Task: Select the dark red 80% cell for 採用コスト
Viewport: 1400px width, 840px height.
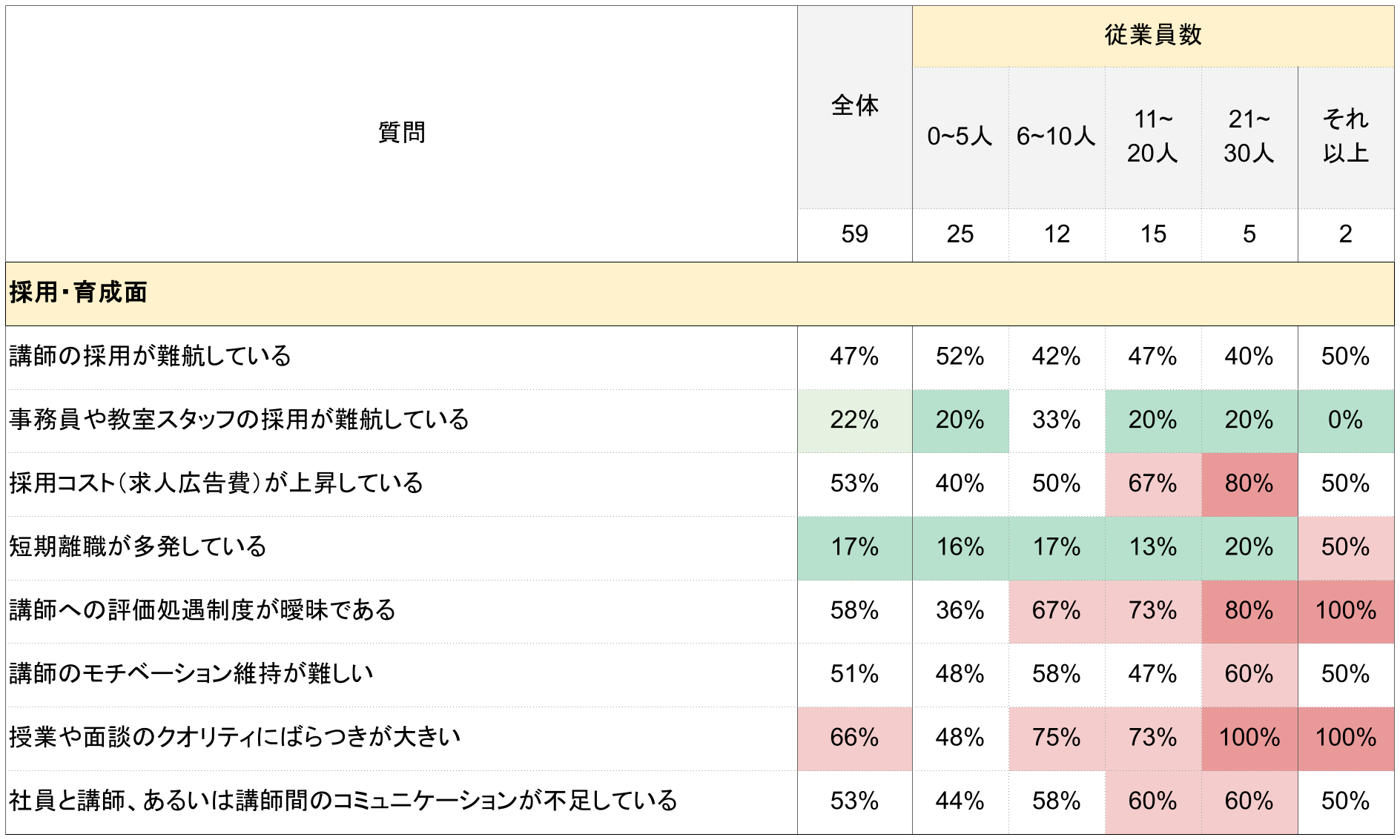Action: 1249,483
